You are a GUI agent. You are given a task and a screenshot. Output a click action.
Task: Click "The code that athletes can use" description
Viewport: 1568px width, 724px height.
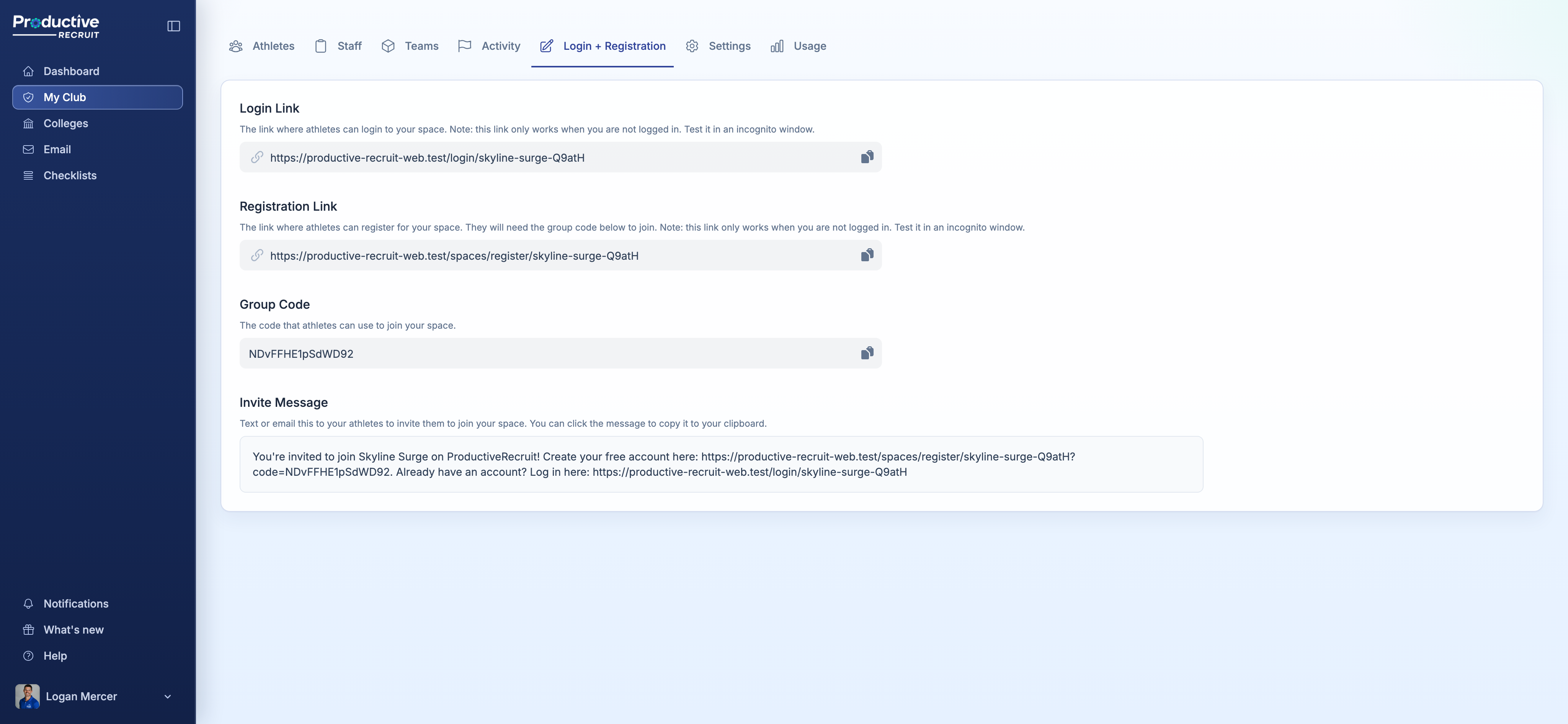(348, 325)
